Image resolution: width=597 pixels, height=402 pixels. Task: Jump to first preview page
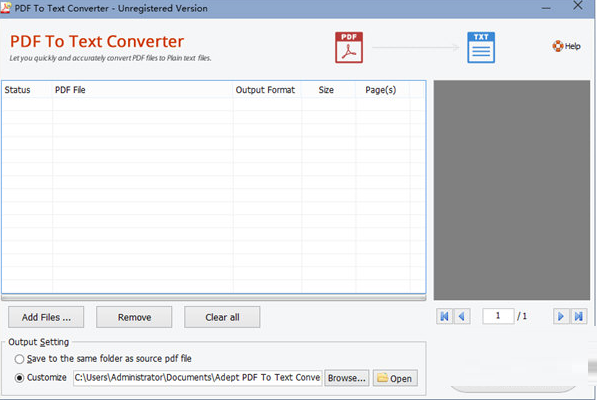coord(444,316)
